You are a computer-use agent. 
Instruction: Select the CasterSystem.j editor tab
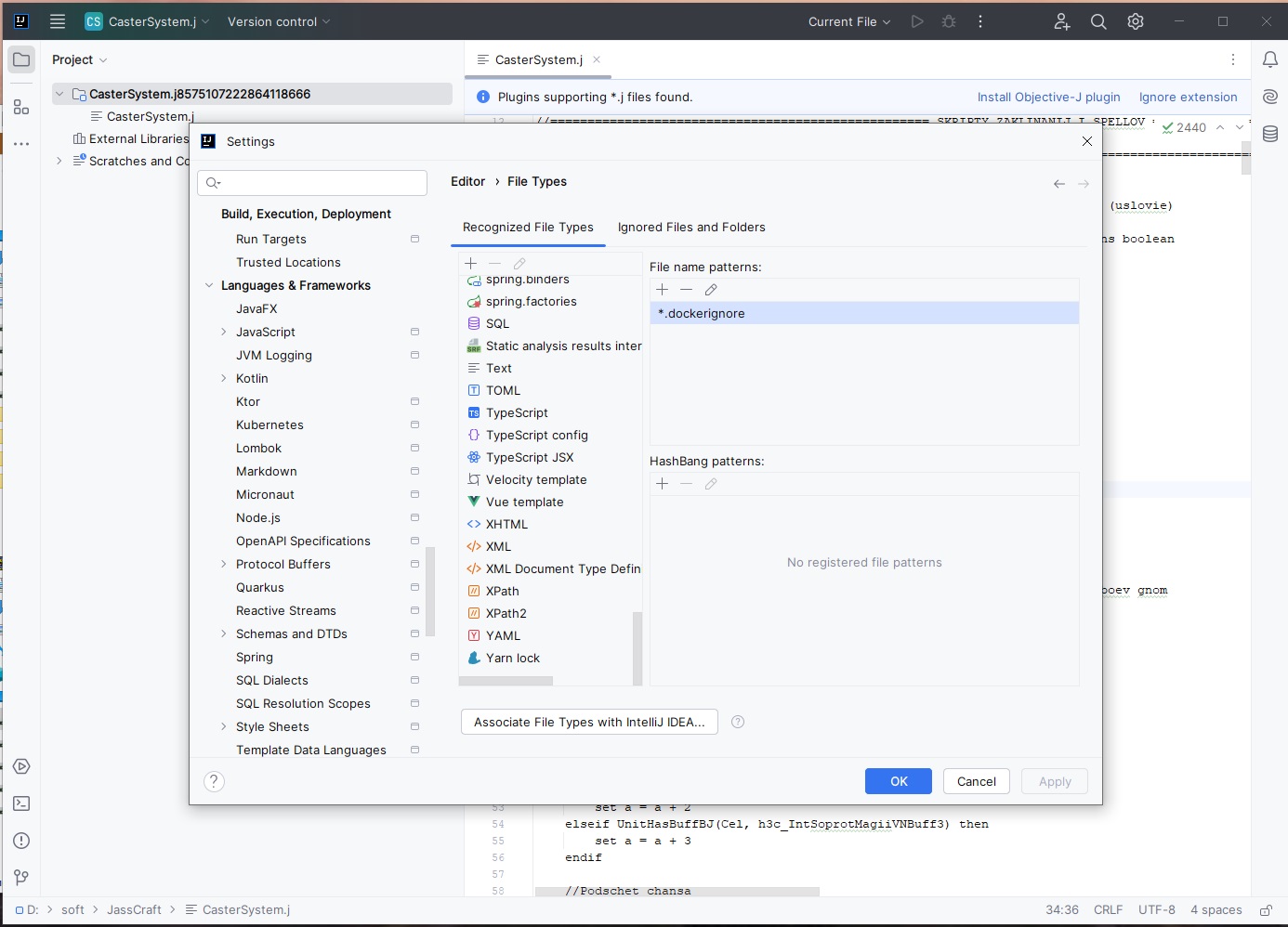tap(538, 59)
